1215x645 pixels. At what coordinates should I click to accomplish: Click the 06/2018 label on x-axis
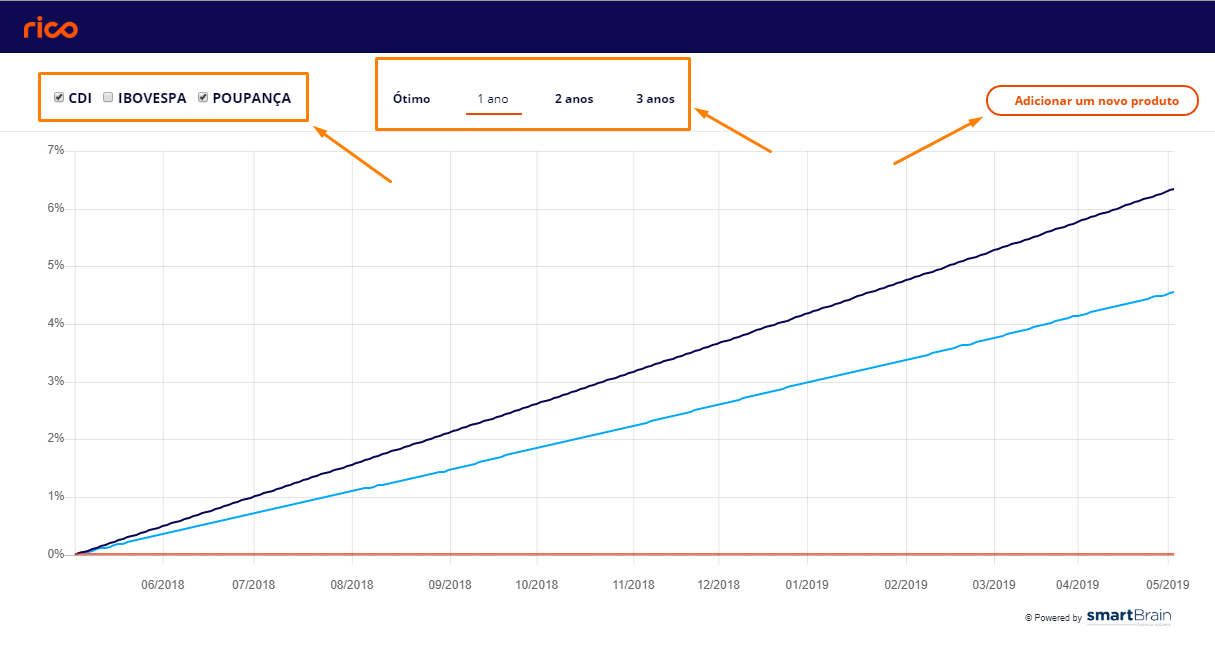pyautogui.click(x=163, y=585)
